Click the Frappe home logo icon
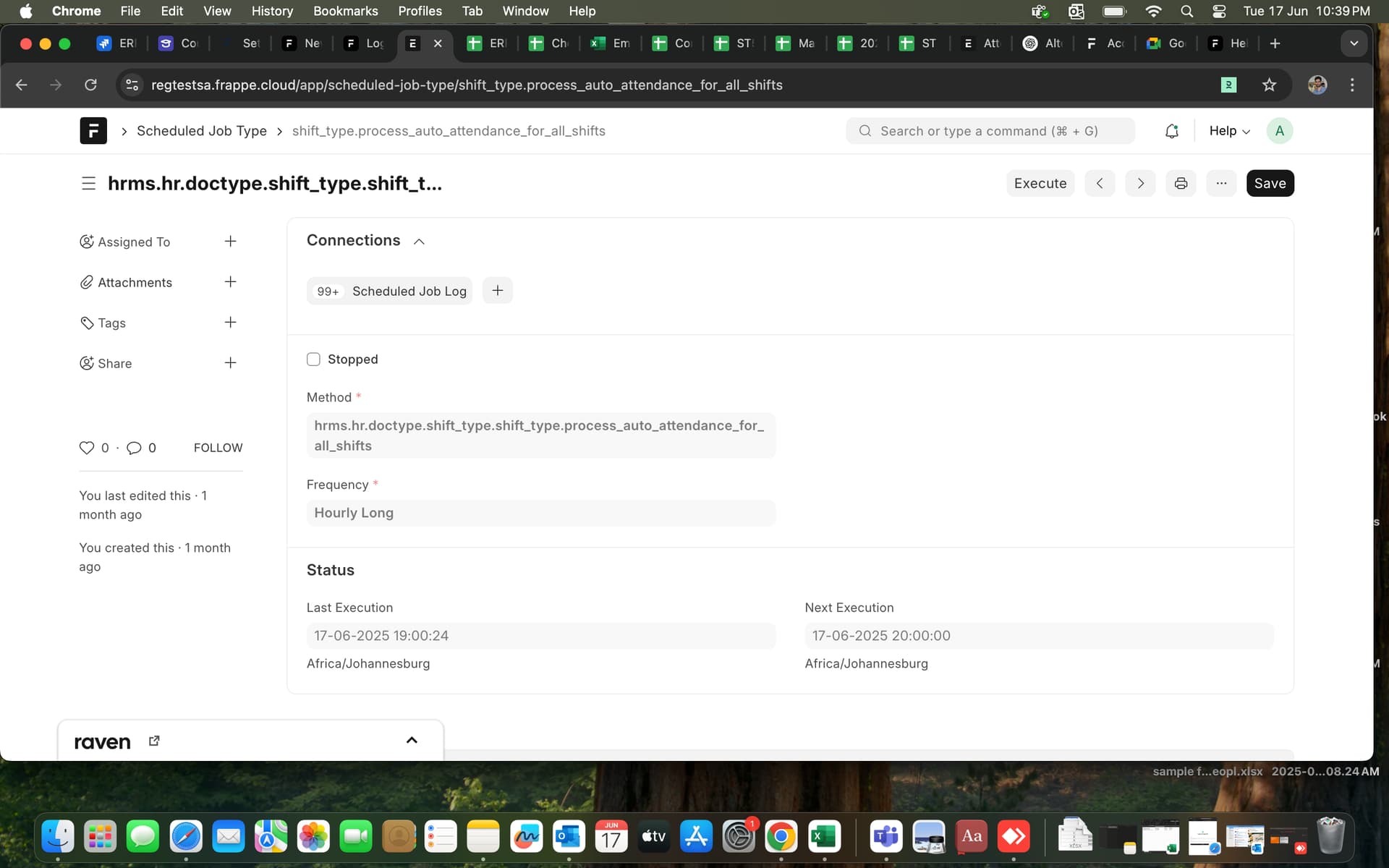Screen dimensions: 1389x868 pos(93,131)
